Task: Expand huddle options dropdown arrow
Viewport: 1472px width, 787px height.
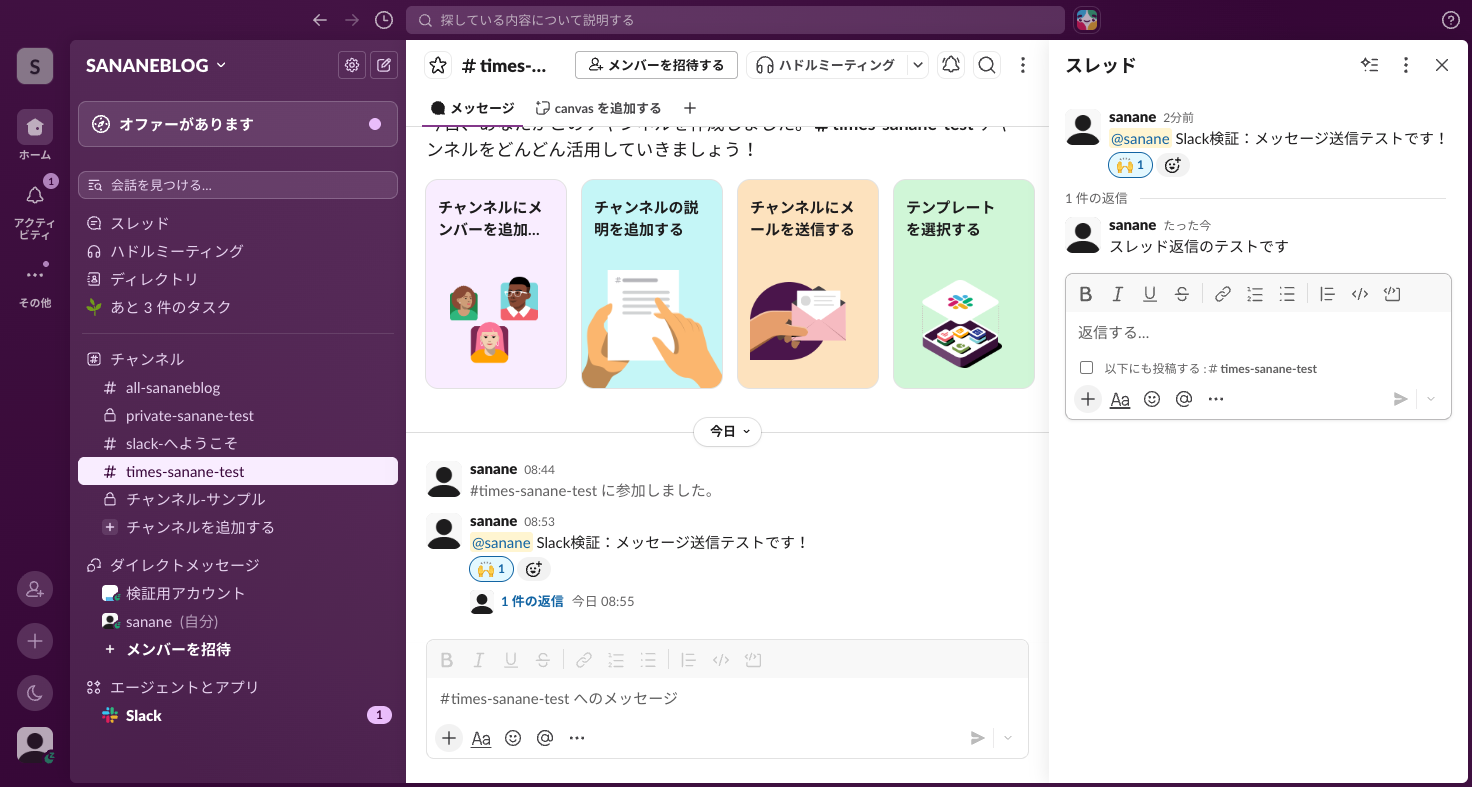Action: coord(917,65)
